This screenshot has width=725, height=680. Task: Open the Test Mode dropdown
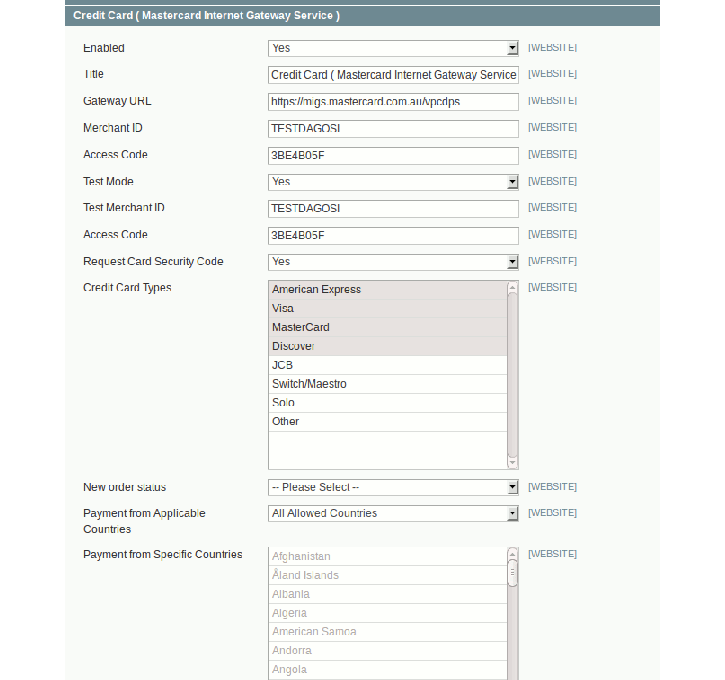[393, 182]
